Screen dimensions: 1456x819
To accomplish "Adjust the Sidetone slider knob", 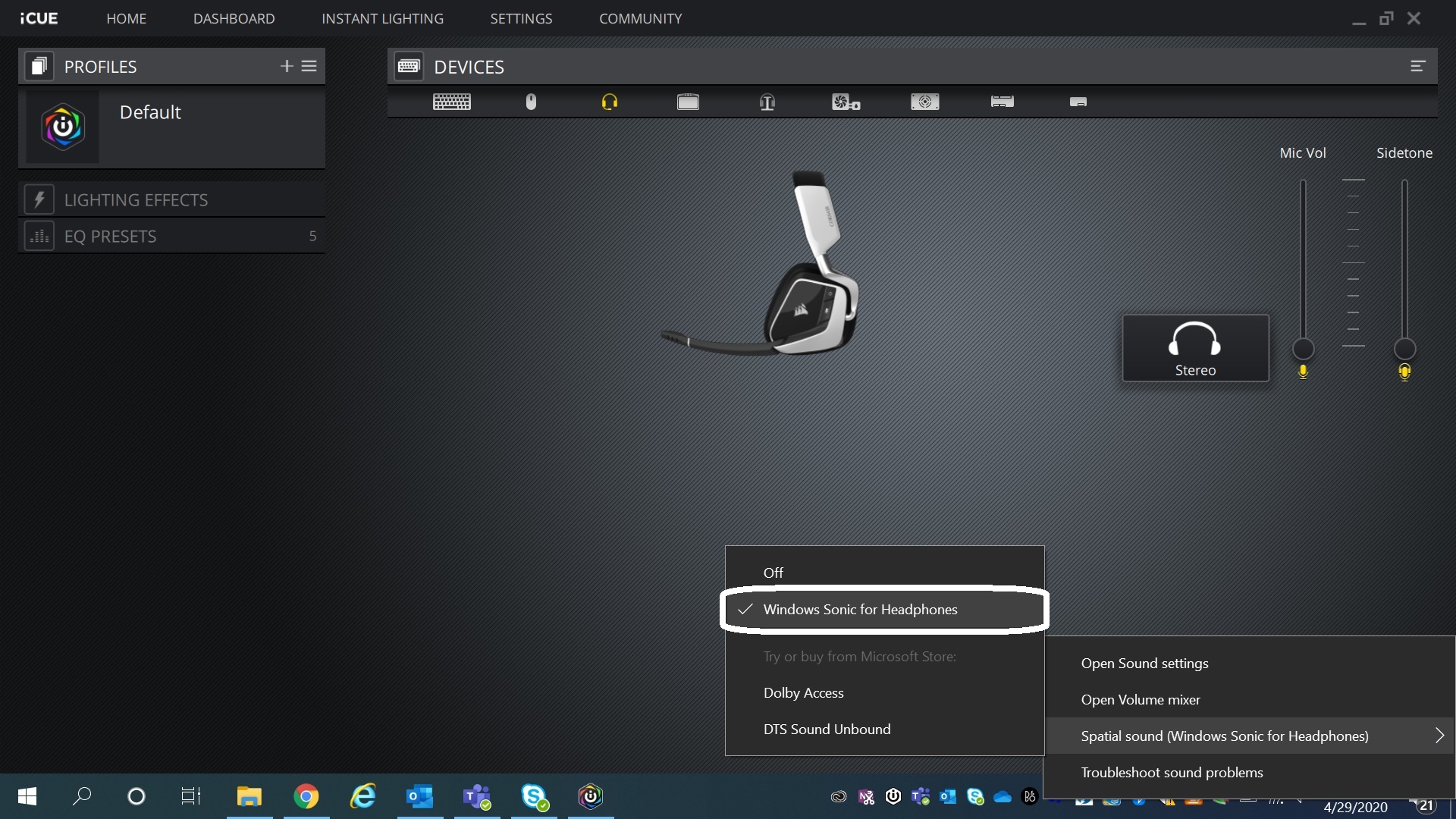I will coord(1404,349).
